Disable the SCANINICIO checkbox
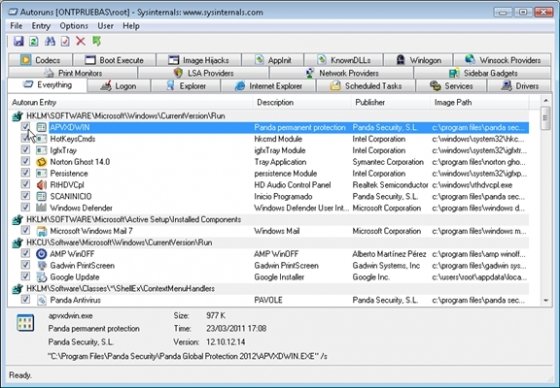 pos(25,195)
